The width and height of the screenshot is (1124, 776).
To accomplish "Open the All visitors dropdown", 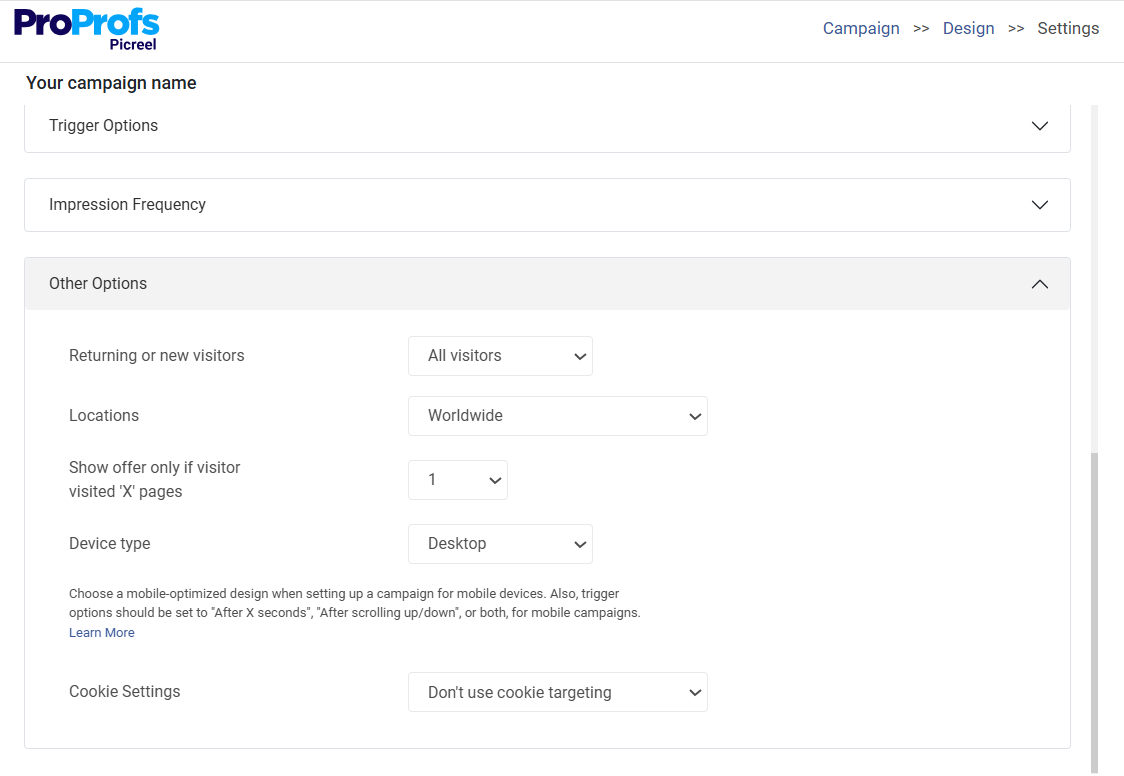I will click(x=500, y=356).
